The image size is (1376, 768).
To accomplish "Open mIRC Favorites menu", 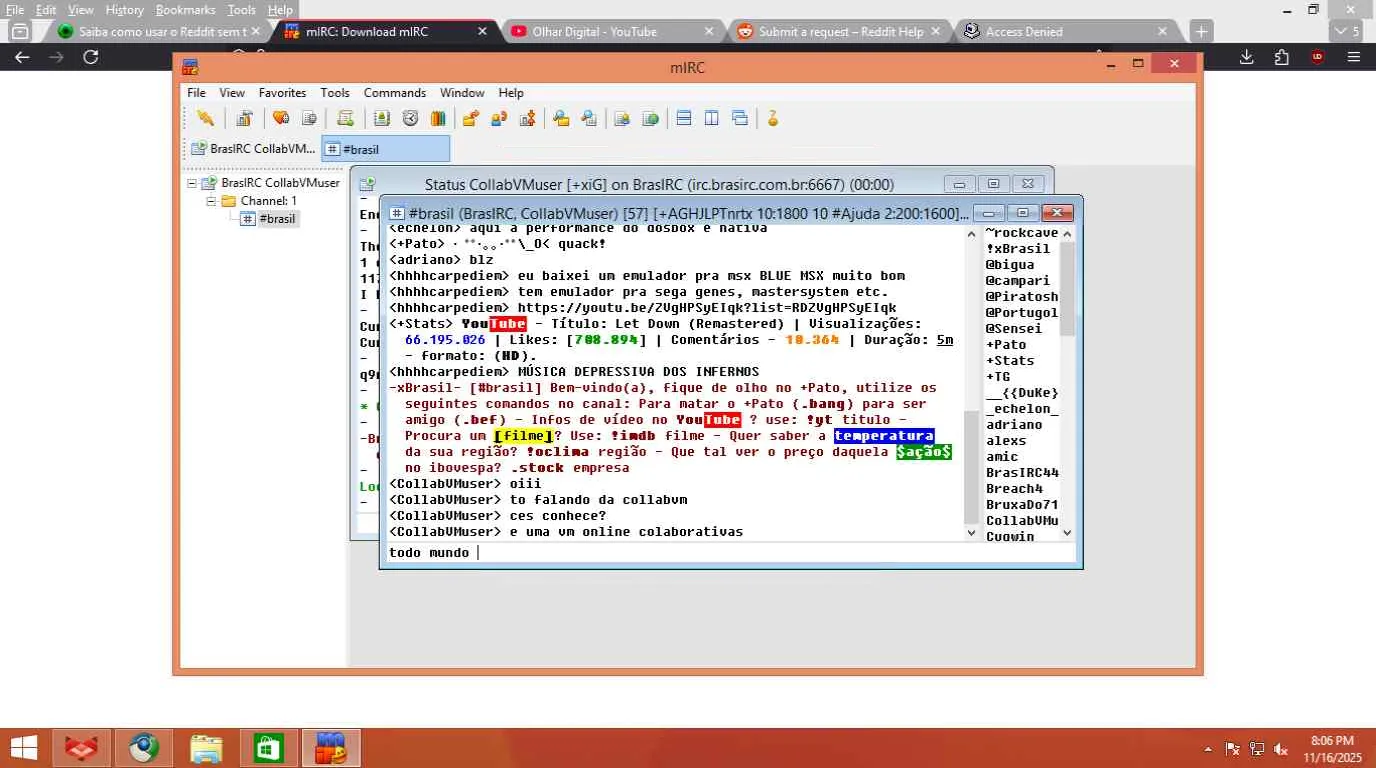I will (282, 93).
